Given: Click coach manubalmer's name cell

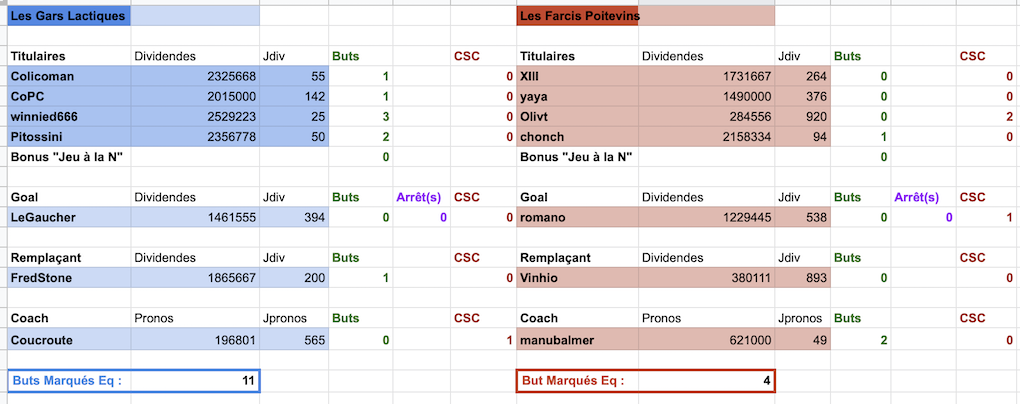Looking at the screenshot, I should pos(577,340).
